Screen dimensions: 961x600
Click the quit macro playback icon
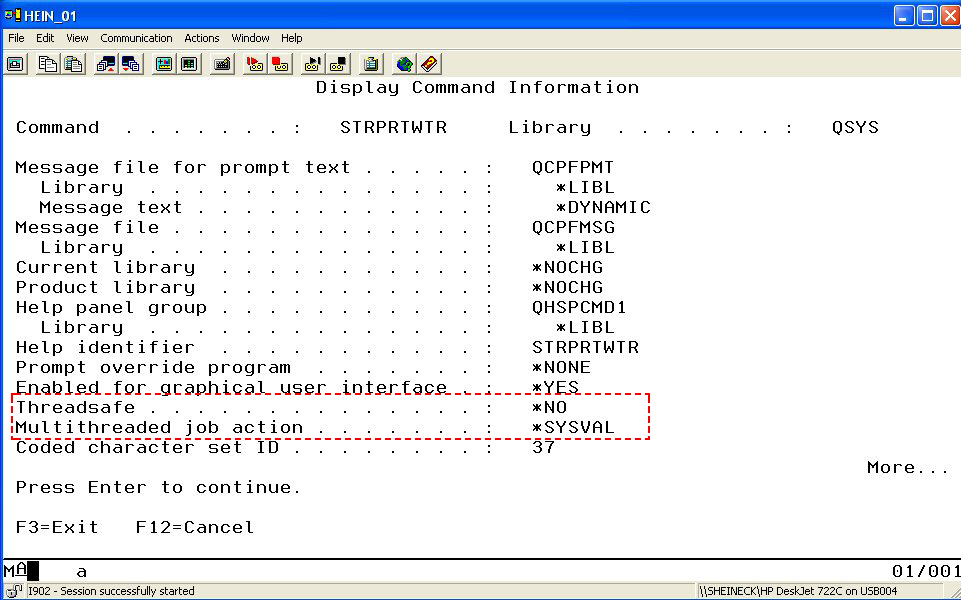[x=338, y=64]
